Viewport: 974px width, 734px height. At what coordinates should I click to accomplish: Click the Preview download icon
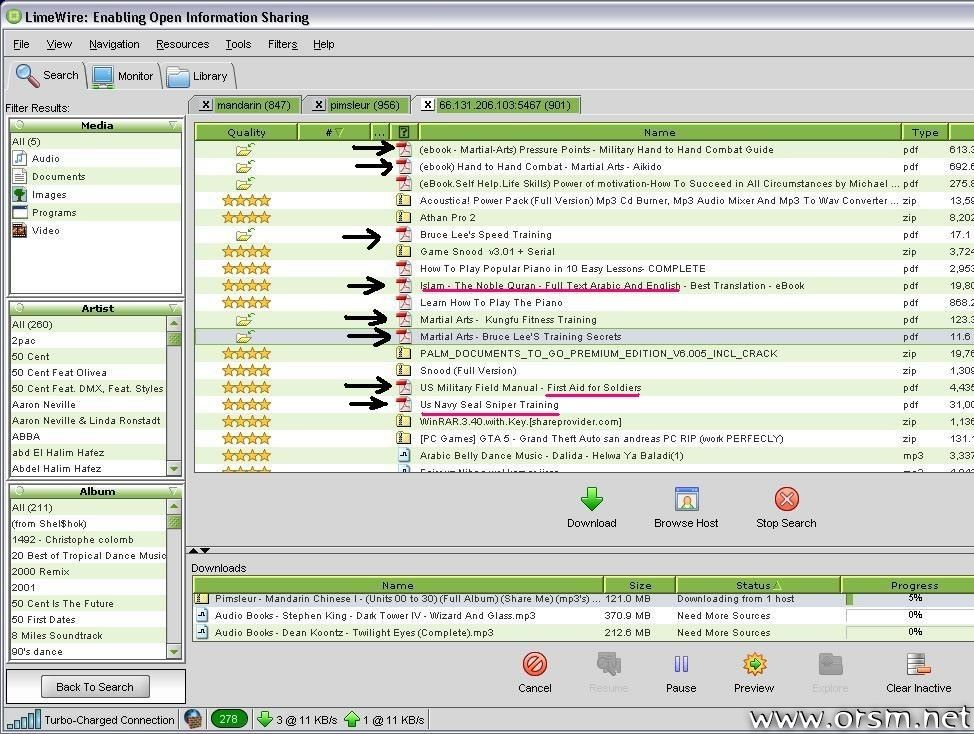point(754,664)
